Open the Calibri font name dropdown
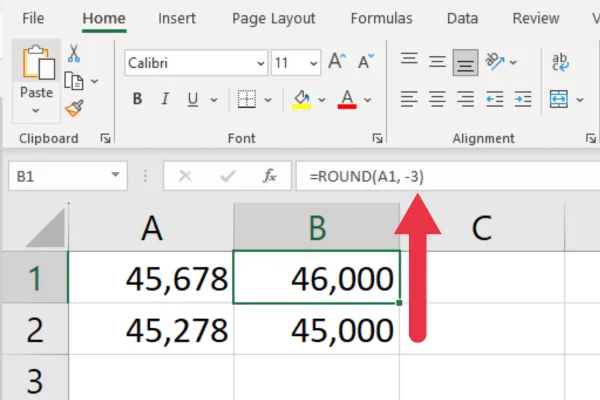This screenshot has width=600, height=400. pos(261,63)
